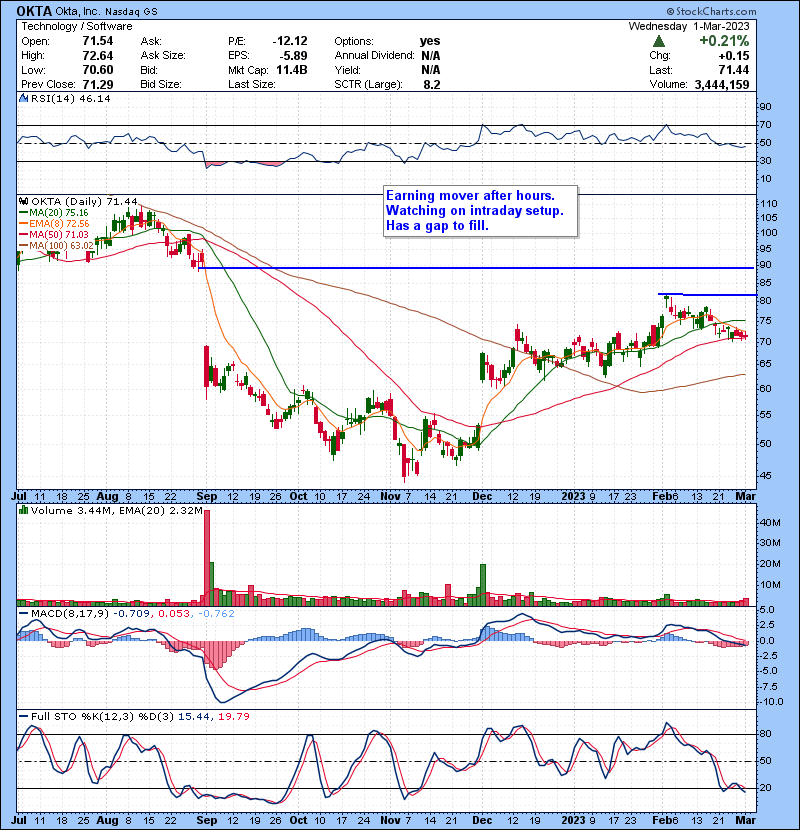This screenshot has width=800, height=830.
Task: Click the MACD histogram value -0.762
Action: coord(216,614)
